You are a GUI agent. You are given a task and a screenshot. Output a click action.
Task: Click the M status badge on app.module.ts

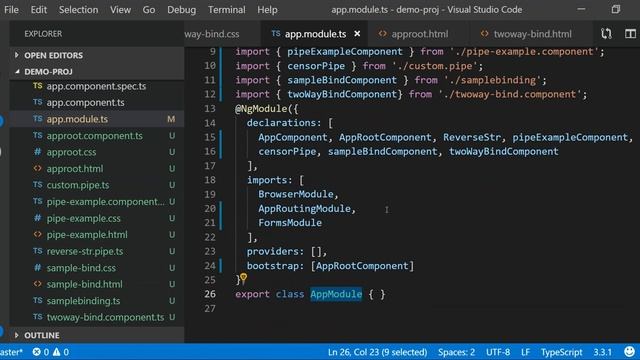[171, 119]
